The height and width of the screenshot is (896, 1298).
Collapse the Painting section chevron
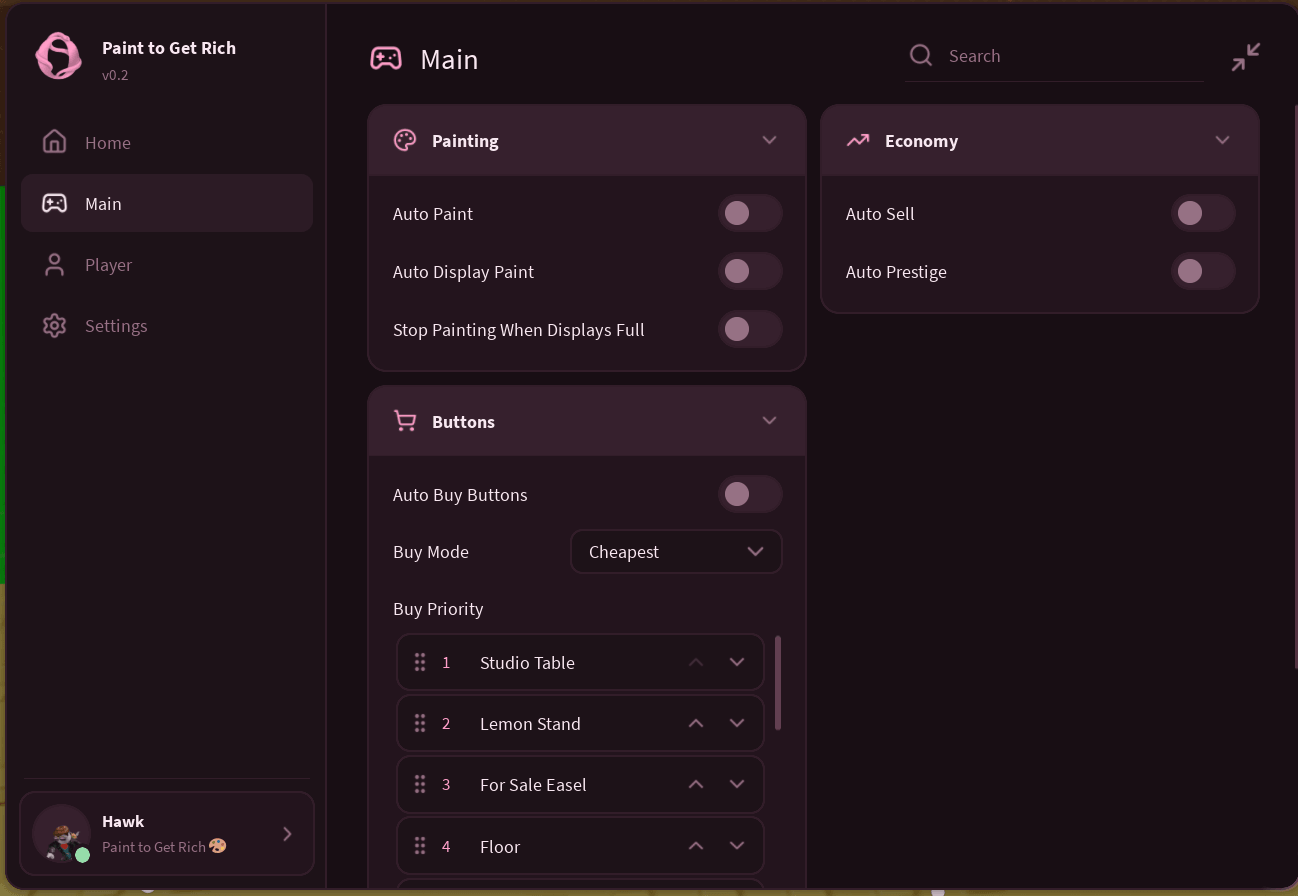coord(769,140)
